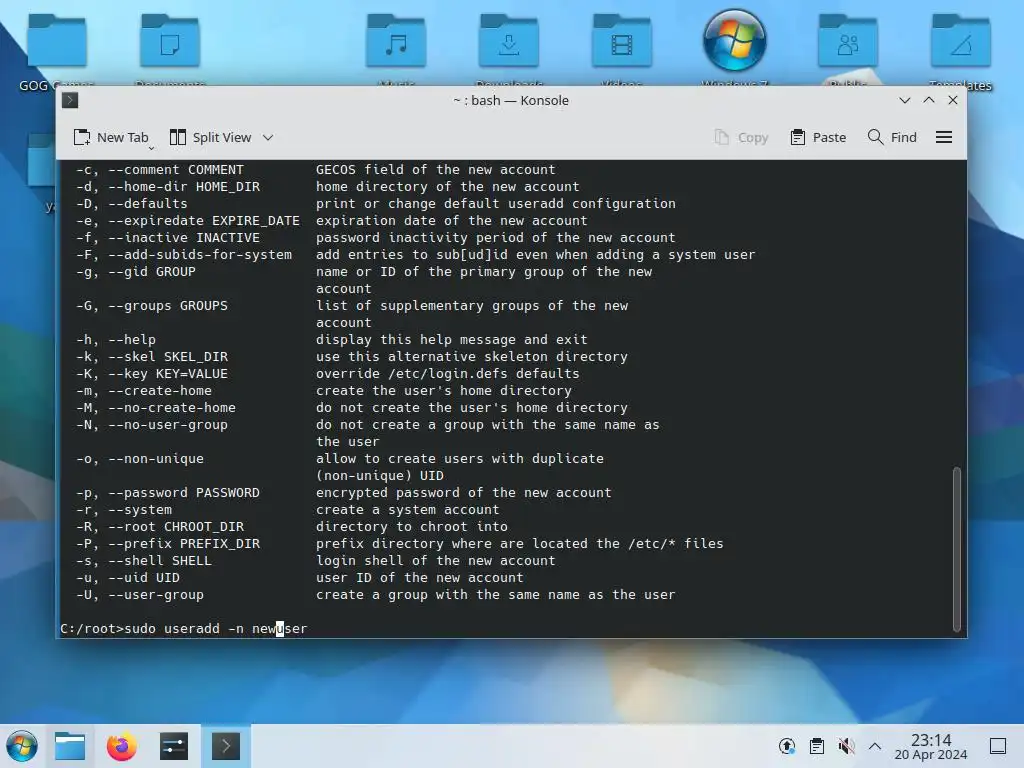This screenshot has height=768, width=1024.
Task: Click 'override /etc/login.defs defaults' description
Action: (x=448, y=374)
